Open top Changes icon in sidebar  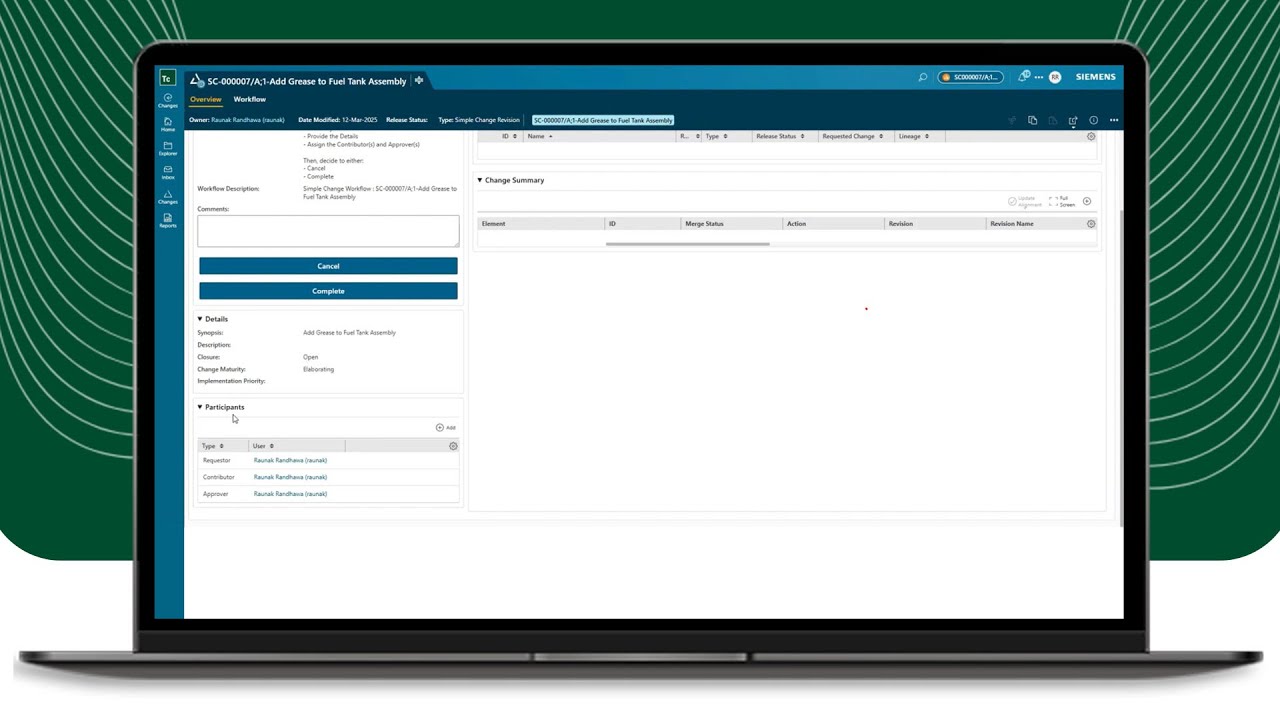click(168, 100)
